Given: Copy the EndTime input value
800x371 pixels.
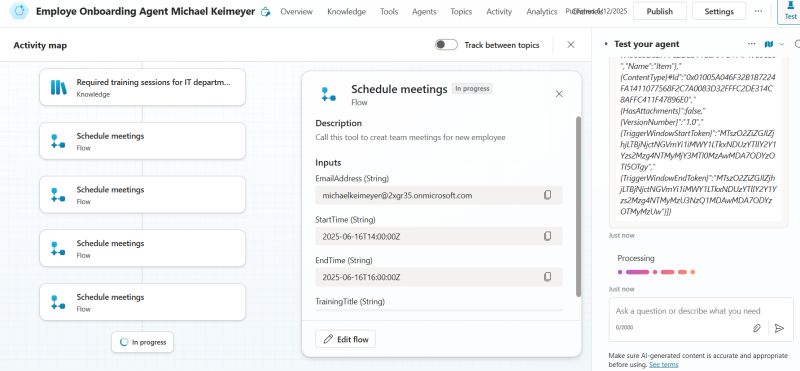Looking at the screenshot, I should pyautogui.click(x=547, y=277).
